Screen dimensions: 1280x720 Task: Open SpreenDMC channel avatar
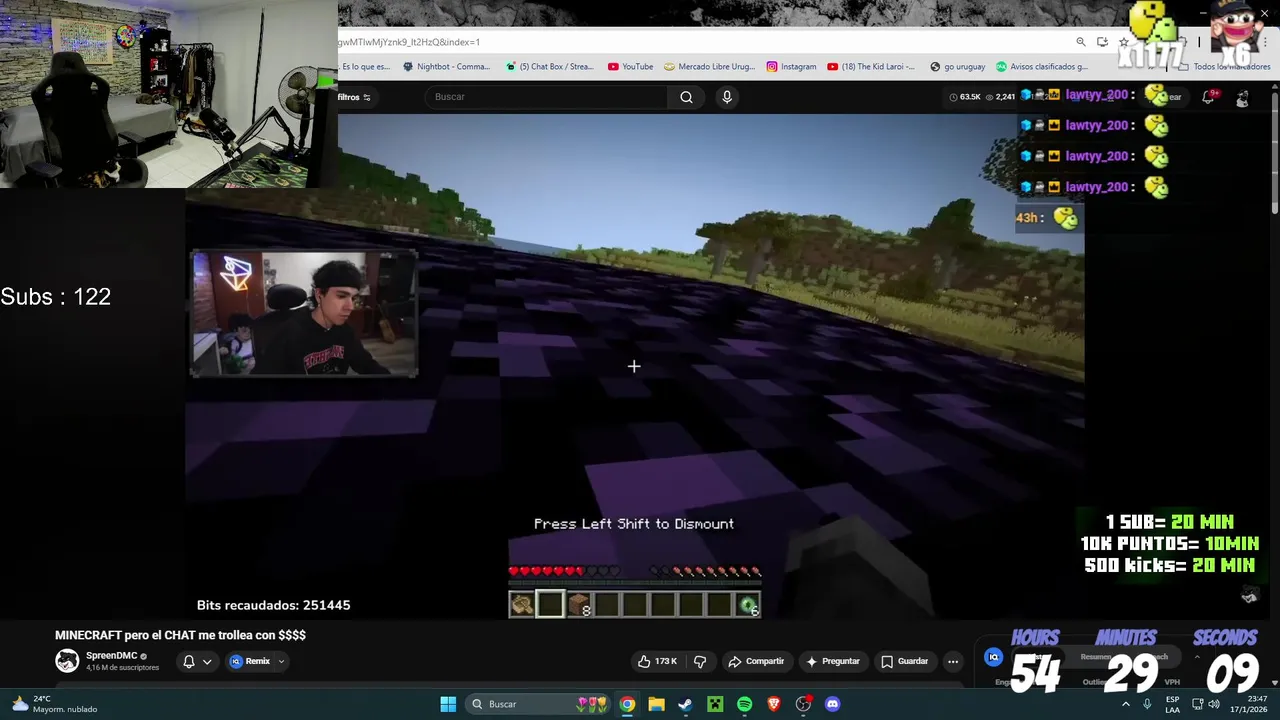67,661
